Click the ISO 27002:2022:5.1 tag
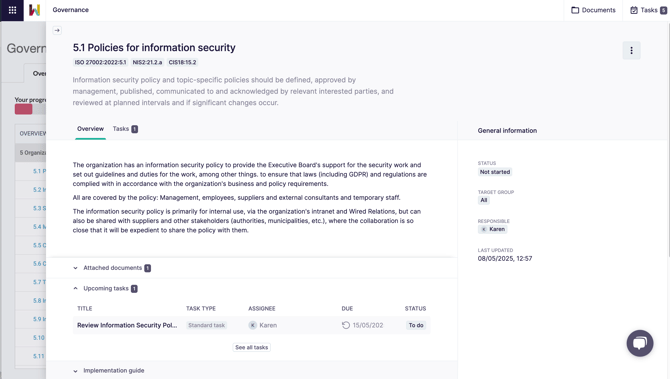 (100, 62)
